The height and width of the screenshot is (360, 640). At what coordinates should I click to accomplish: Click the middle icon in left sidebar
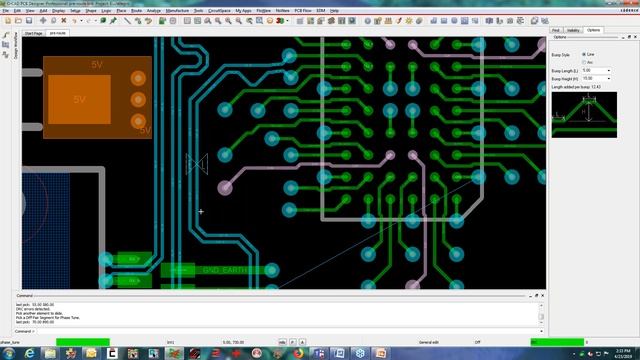6,45
